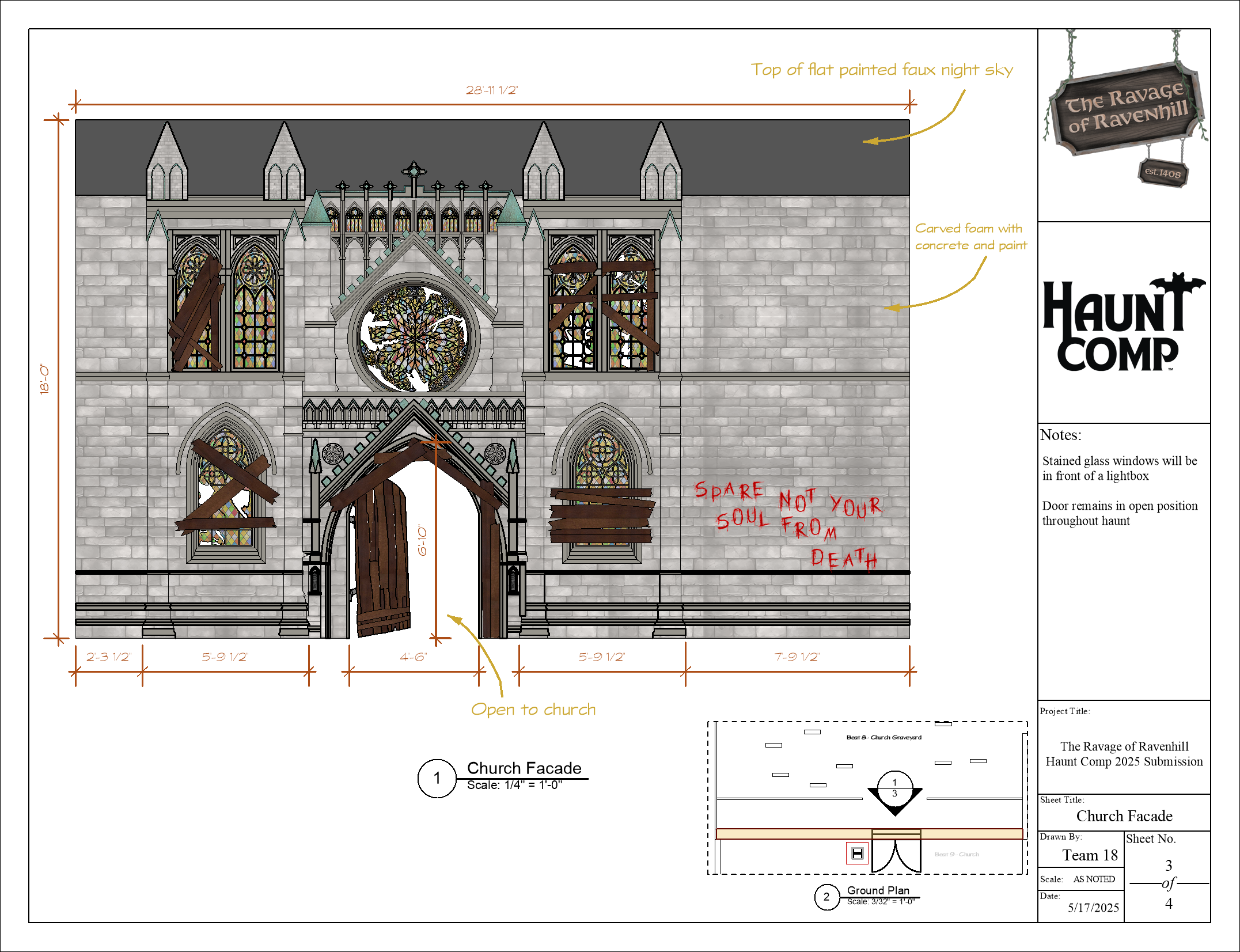Click the beige wall strip on the ground plan
The height and width of the screenshot is (952, 1240).
coord(795,833)
